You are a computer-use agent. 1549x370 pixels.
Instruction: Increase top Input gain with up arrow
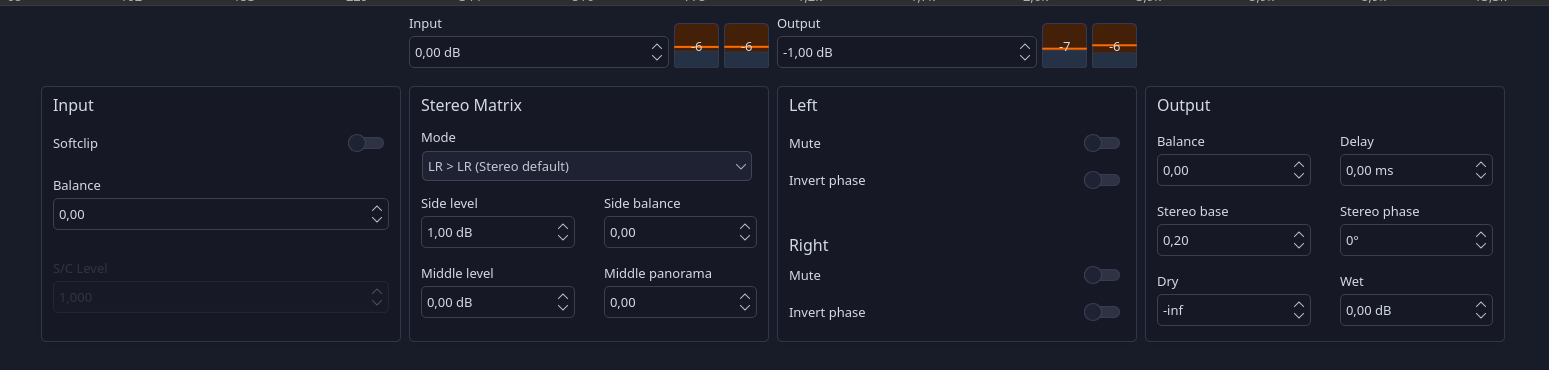click(x=657, y=46)
